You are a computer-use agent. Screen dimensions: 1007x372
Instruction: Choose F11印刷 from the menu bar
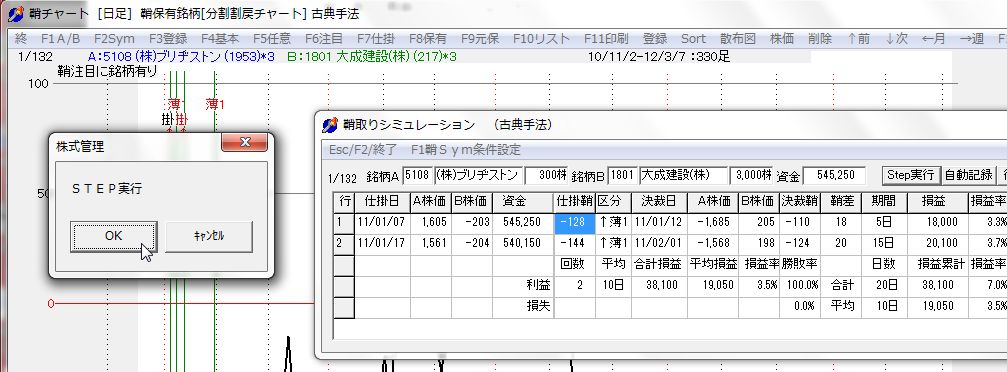606,39
